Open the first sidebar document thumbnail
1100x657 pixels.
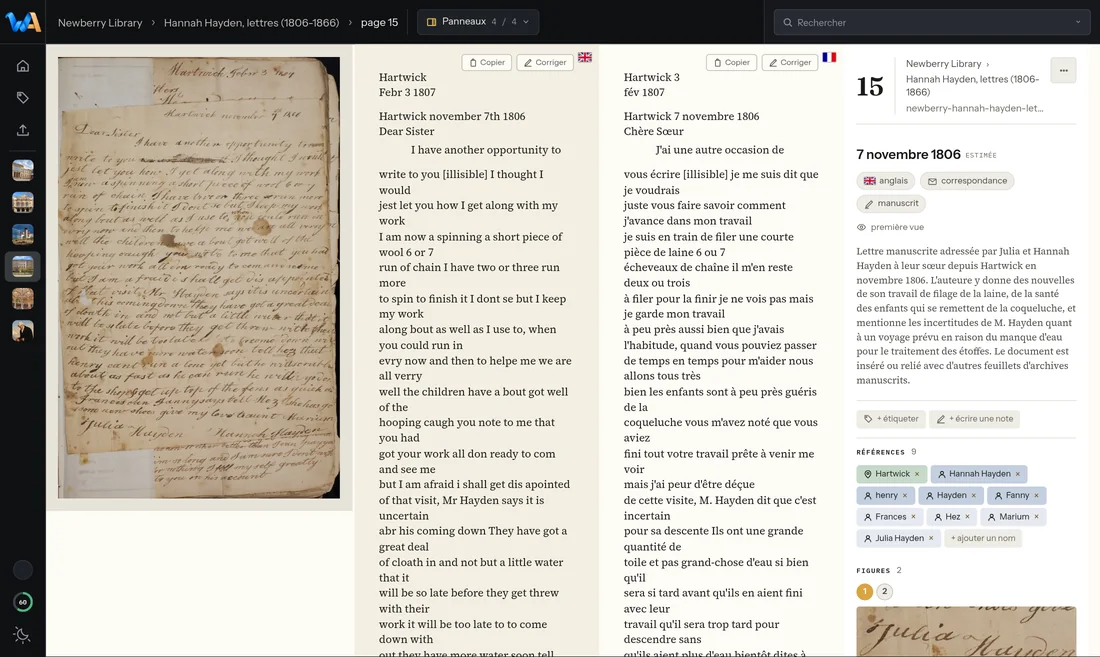click(22, 170)
